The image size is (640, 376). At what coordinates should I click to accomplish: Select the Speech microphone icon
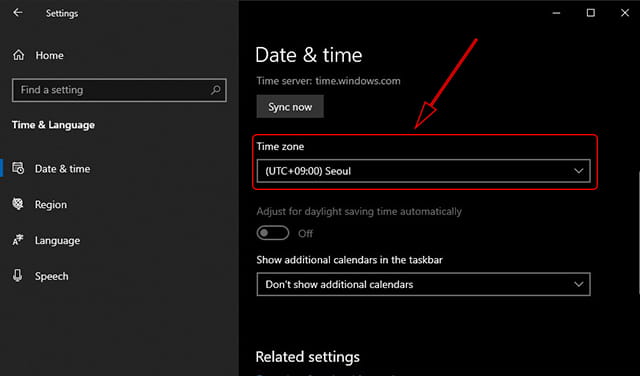pos(18,276)
